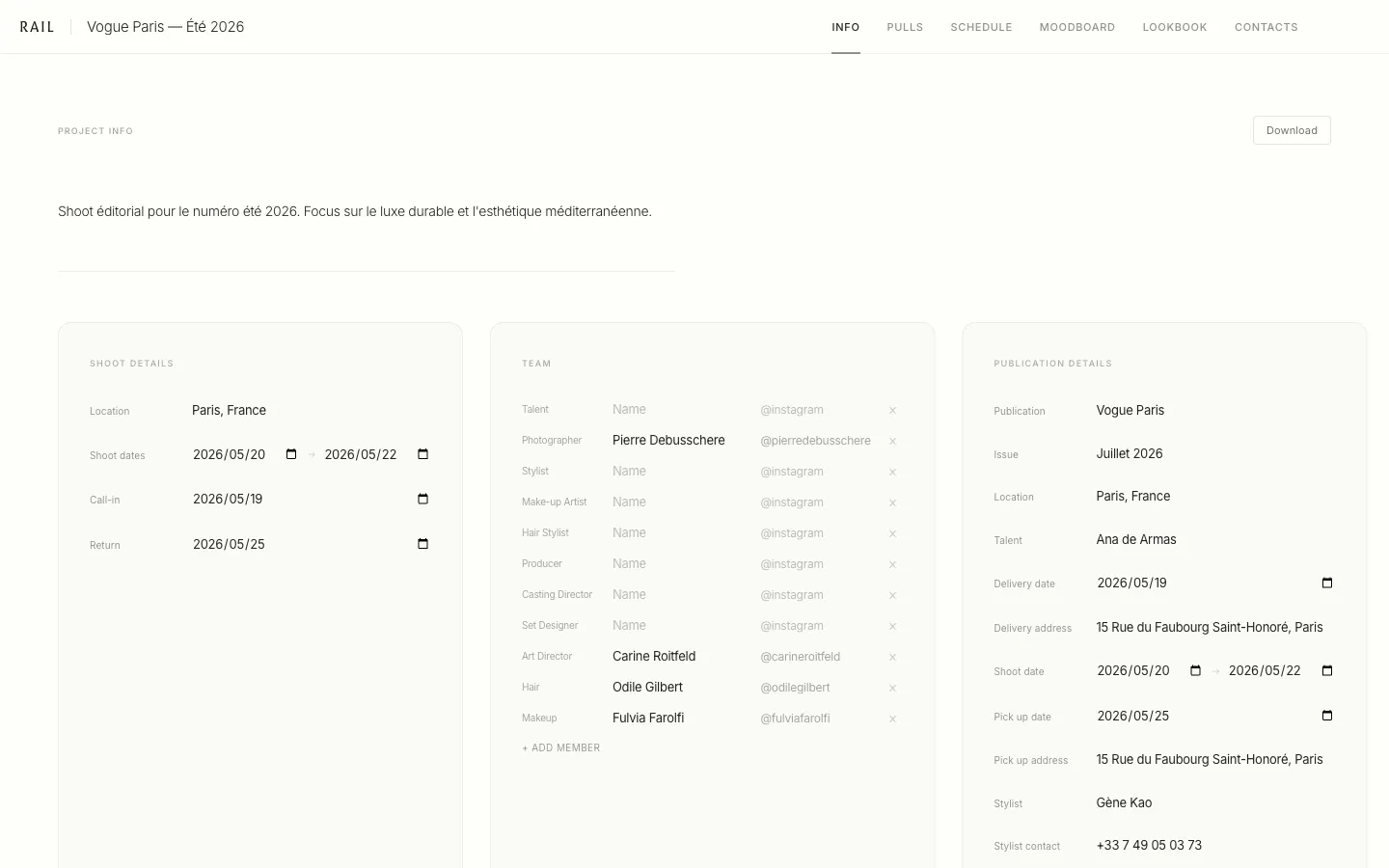Open calendar picker for Return date
The width and height of the screenshot is (1389, 868).
pos(422,544)
